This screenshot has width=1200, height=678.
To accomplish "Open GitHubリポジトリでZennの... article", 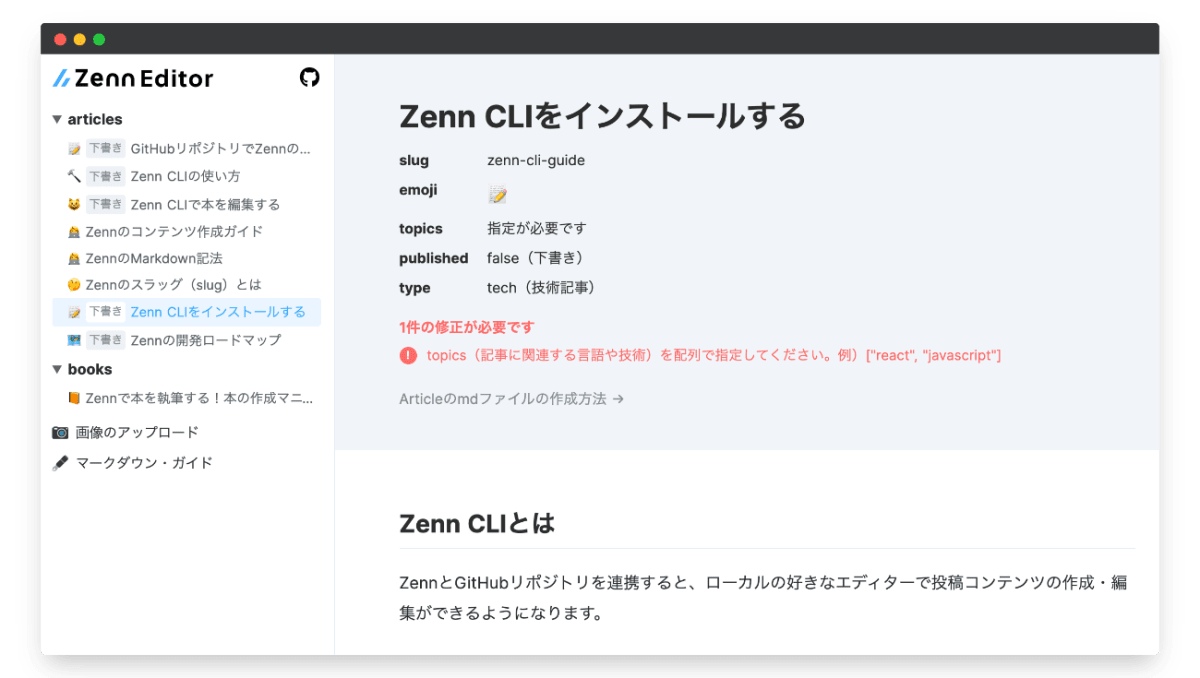I will click(187, 149).
